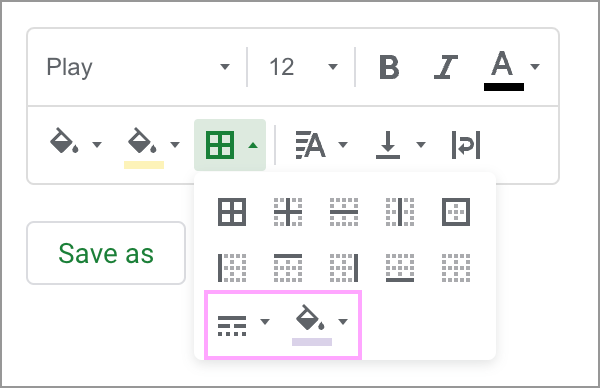Expand border color dropdown arrow
This screenshot has width=600, height=388.
click(x=343, y=321)
